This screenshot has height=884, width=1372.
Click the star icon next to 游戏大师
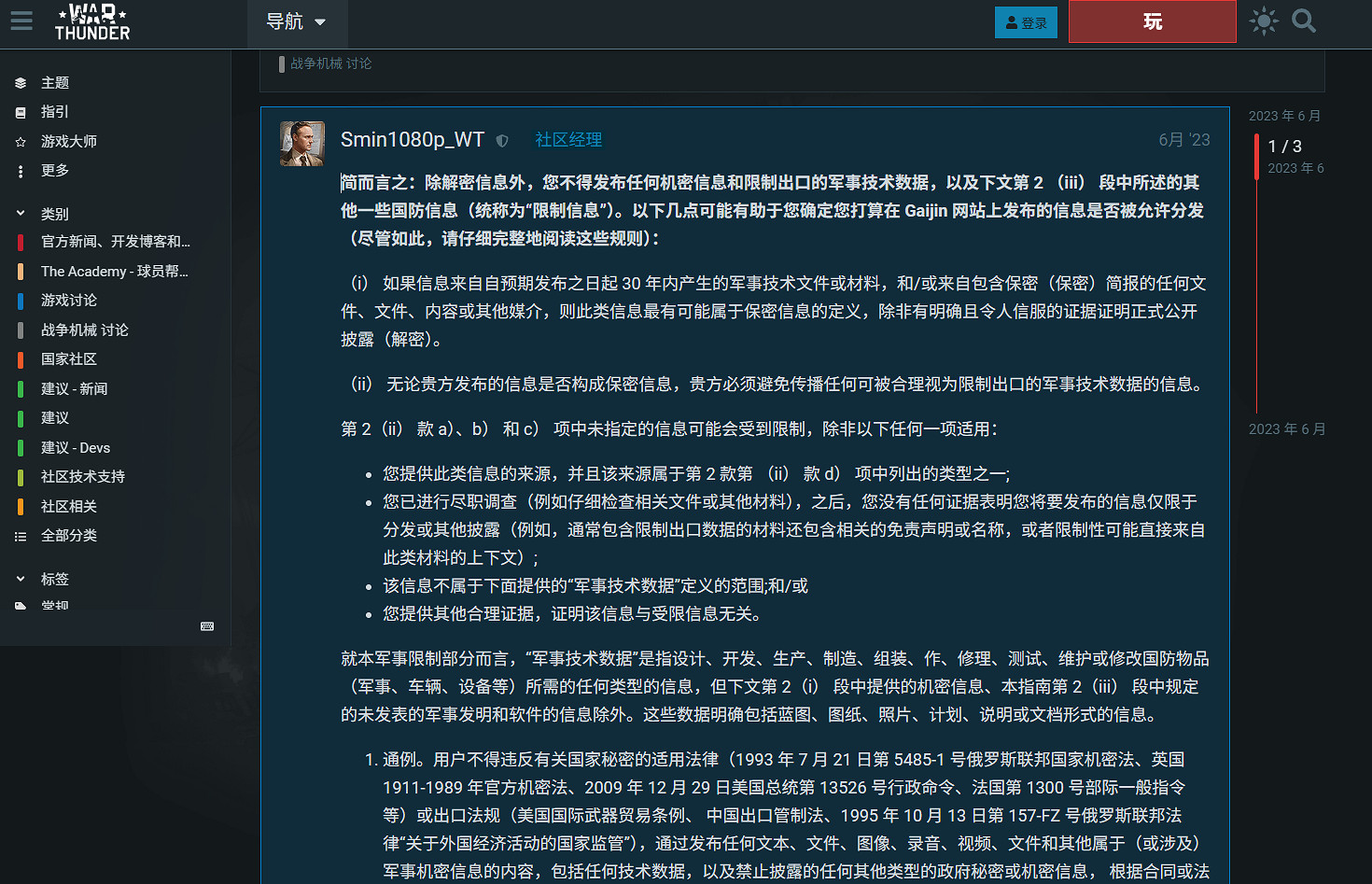click(x=21, y=141)
